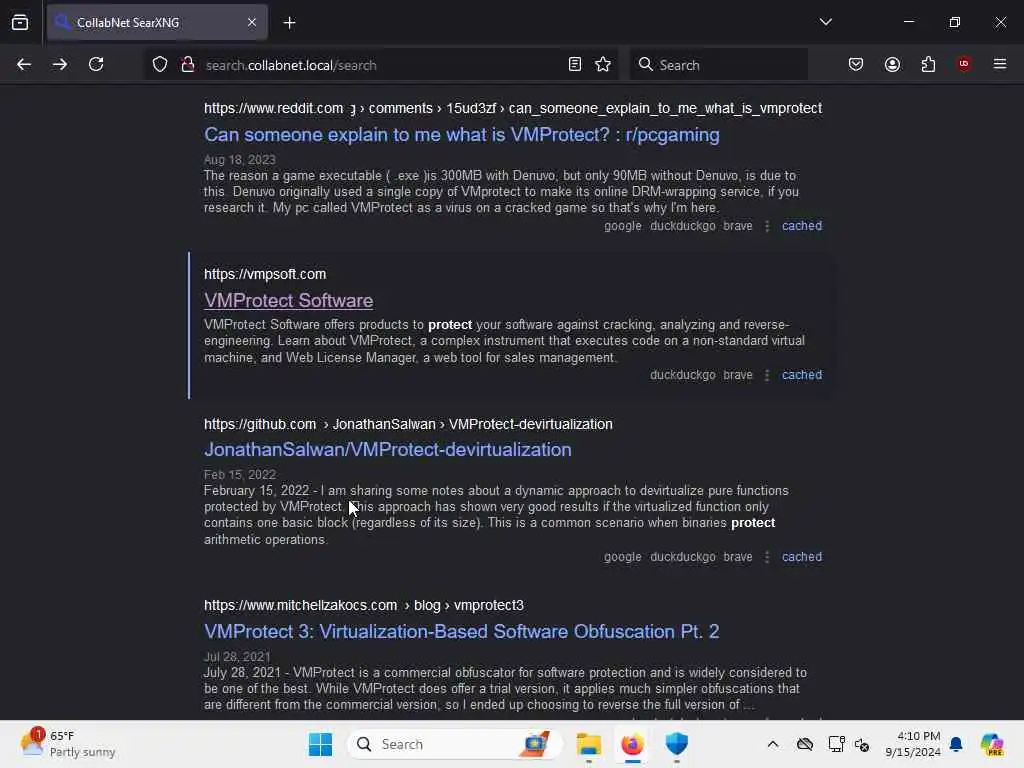
Task: Click the Feb 15, 2022 date text
Action: coord(240,475)
